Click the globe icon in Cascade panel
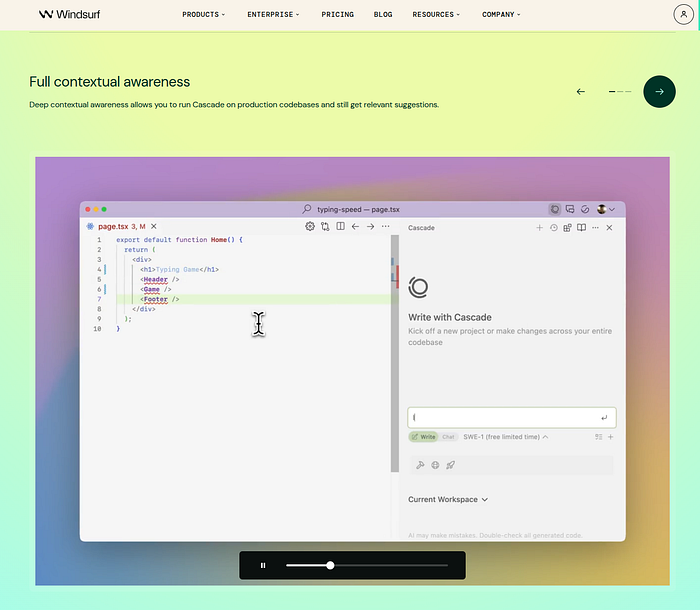Image resolution: width=700 pixels, height=610 pixels. coord(436,465)
